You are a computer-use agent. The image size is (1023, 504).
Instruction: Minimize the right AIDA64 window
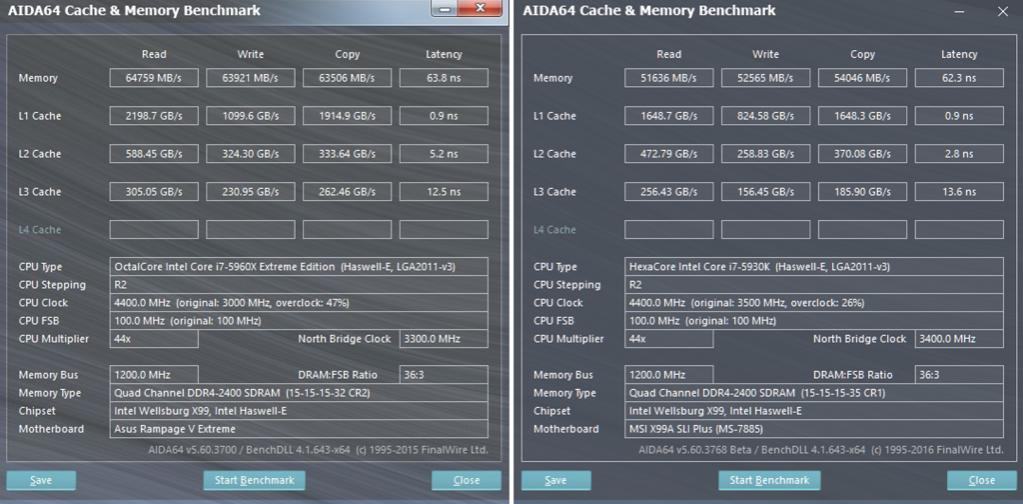click(x=958, y=11)
